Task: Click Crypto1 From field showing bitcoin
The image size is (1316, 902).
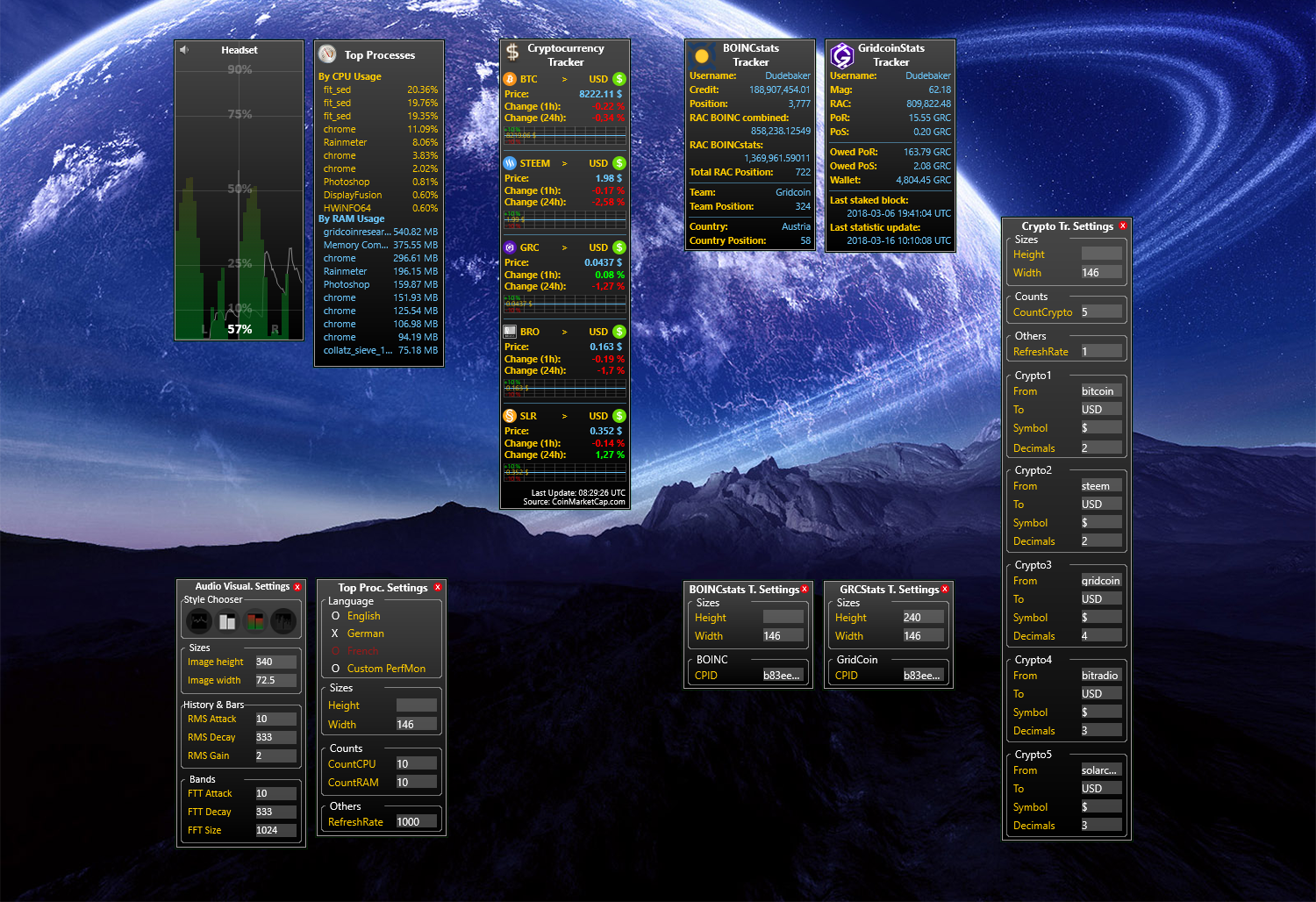Action: (x=1101, y=390)
